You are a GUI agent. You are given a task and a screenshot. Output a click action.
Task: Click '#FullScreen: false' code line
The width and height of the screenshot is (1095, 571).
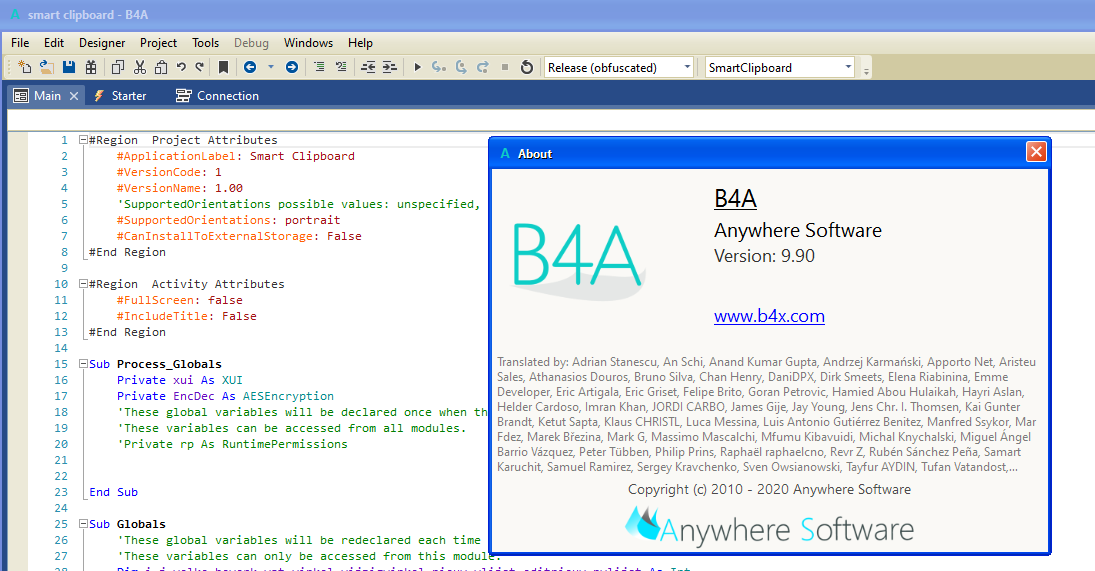coord(179,300)
